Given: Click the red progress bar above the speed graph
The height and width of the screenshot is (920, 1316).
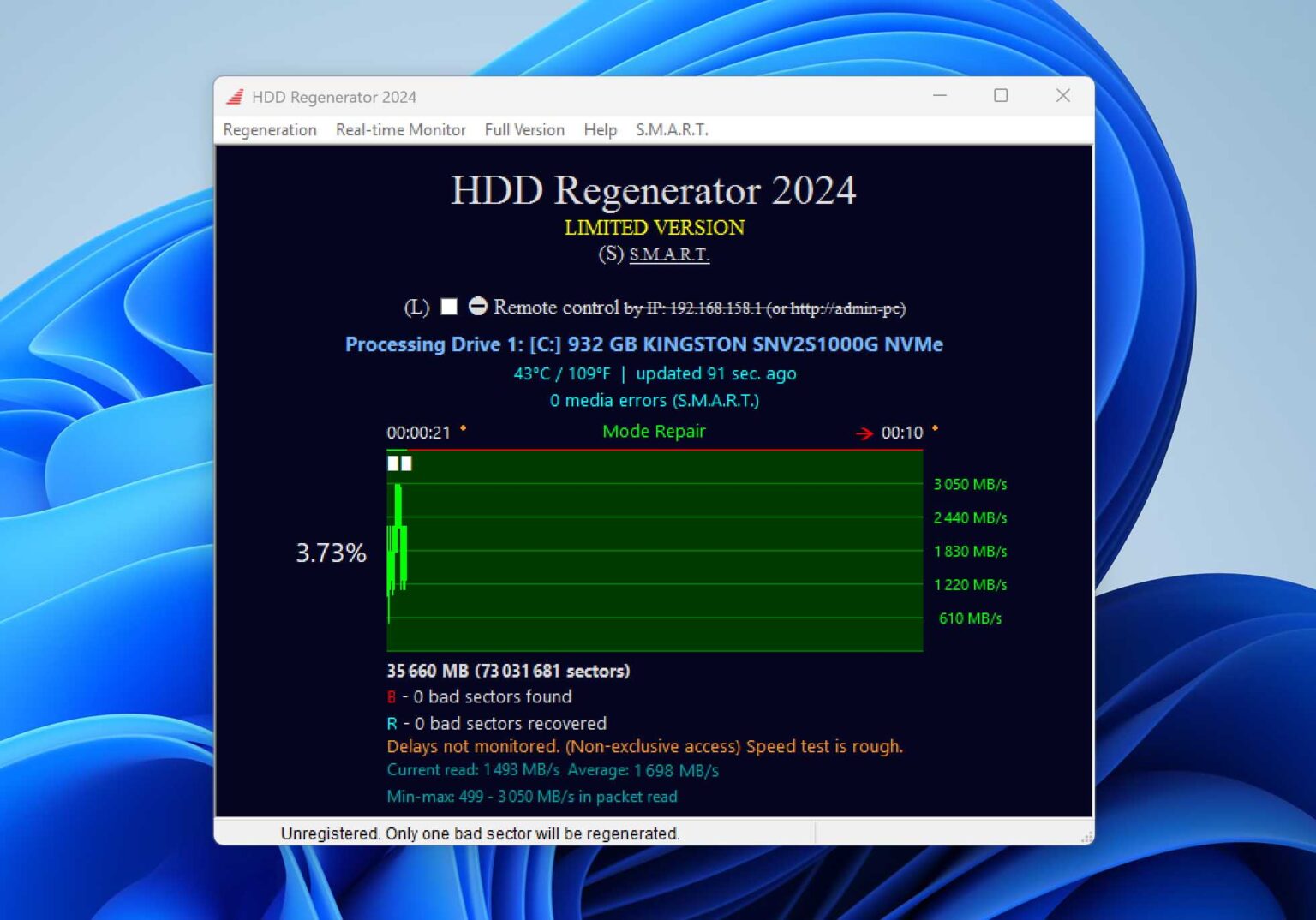Looking at the screenshot, I should [x=655, y=447].
